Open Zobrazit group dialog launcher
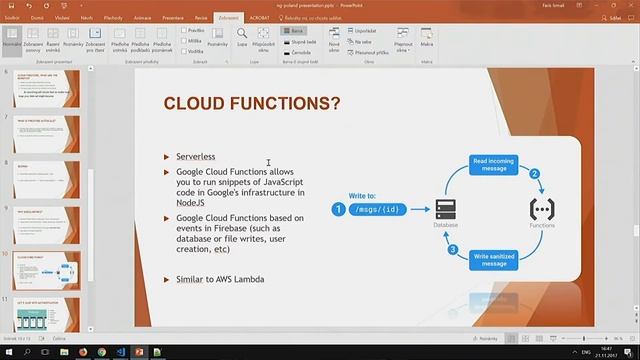 pos(227,62)
